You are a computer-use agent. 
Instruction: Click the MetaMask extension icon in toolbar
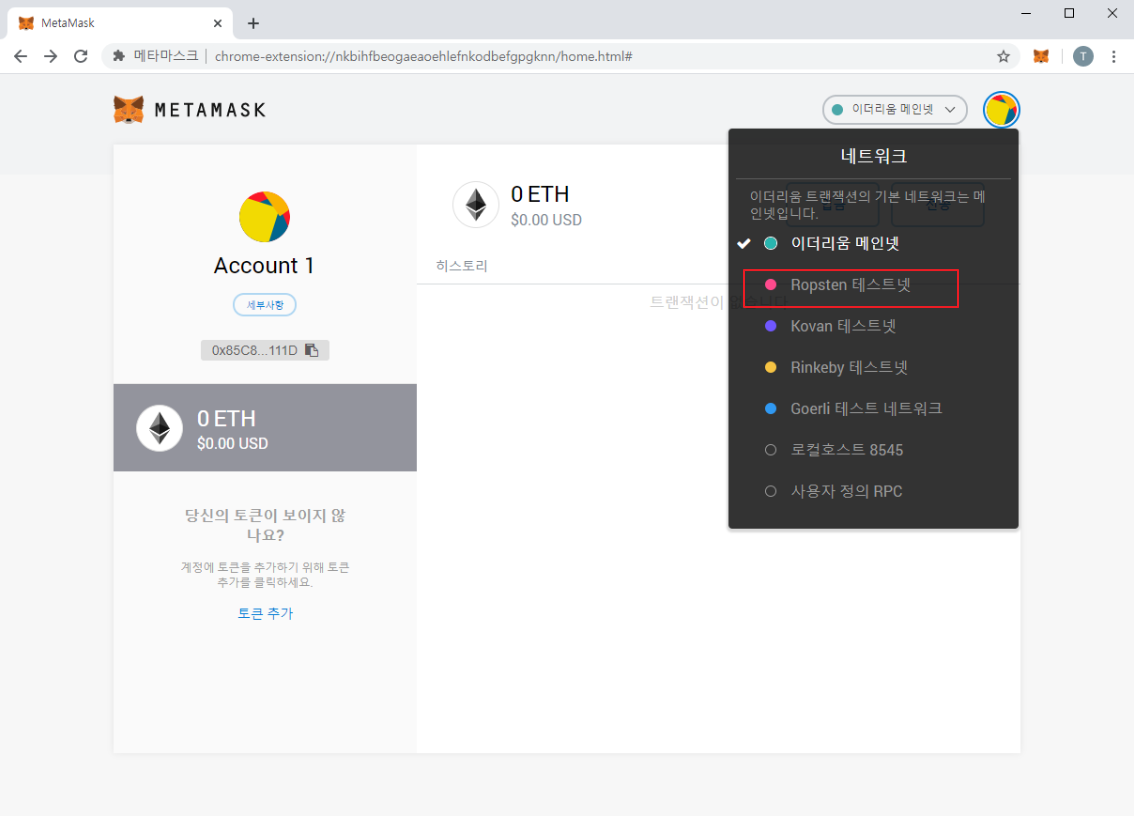(1041, 56)
